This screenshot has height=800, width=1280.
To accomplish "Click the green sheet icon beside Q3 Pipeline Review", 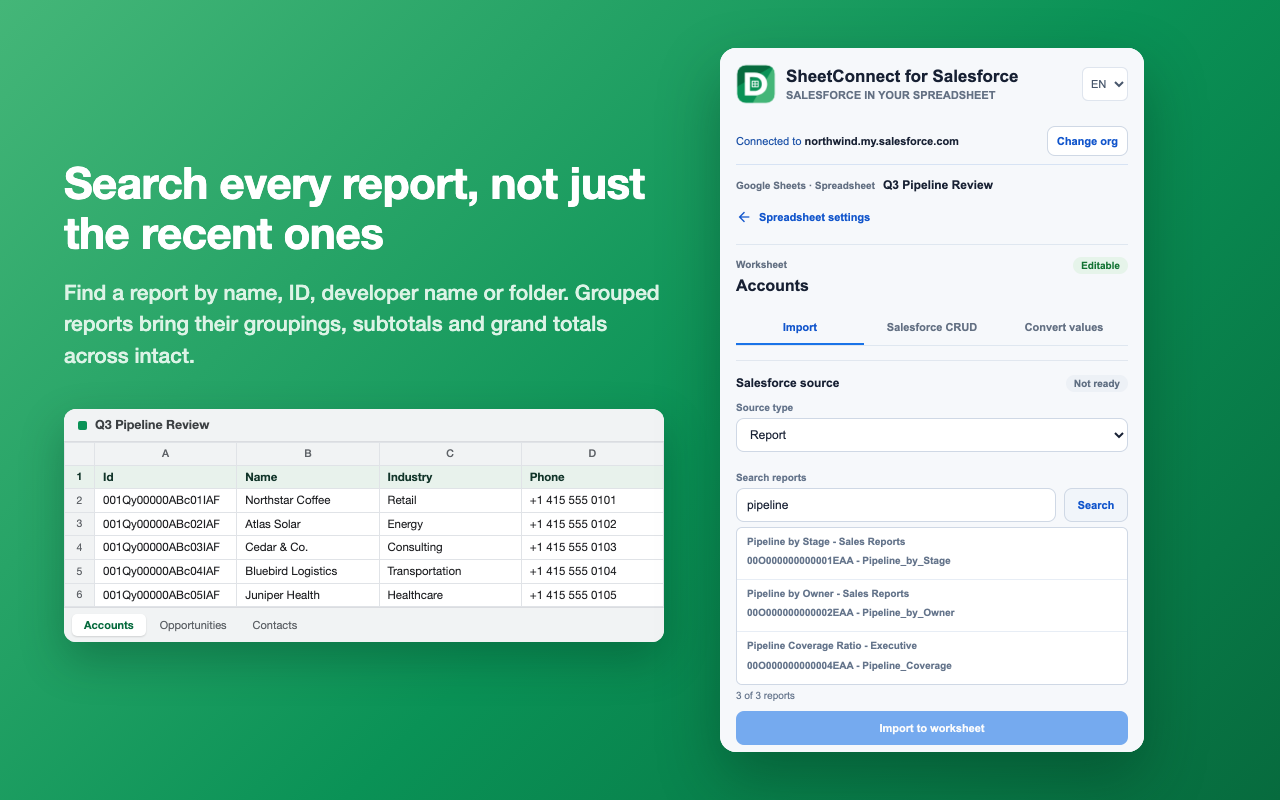I will (x=82, y=425).
